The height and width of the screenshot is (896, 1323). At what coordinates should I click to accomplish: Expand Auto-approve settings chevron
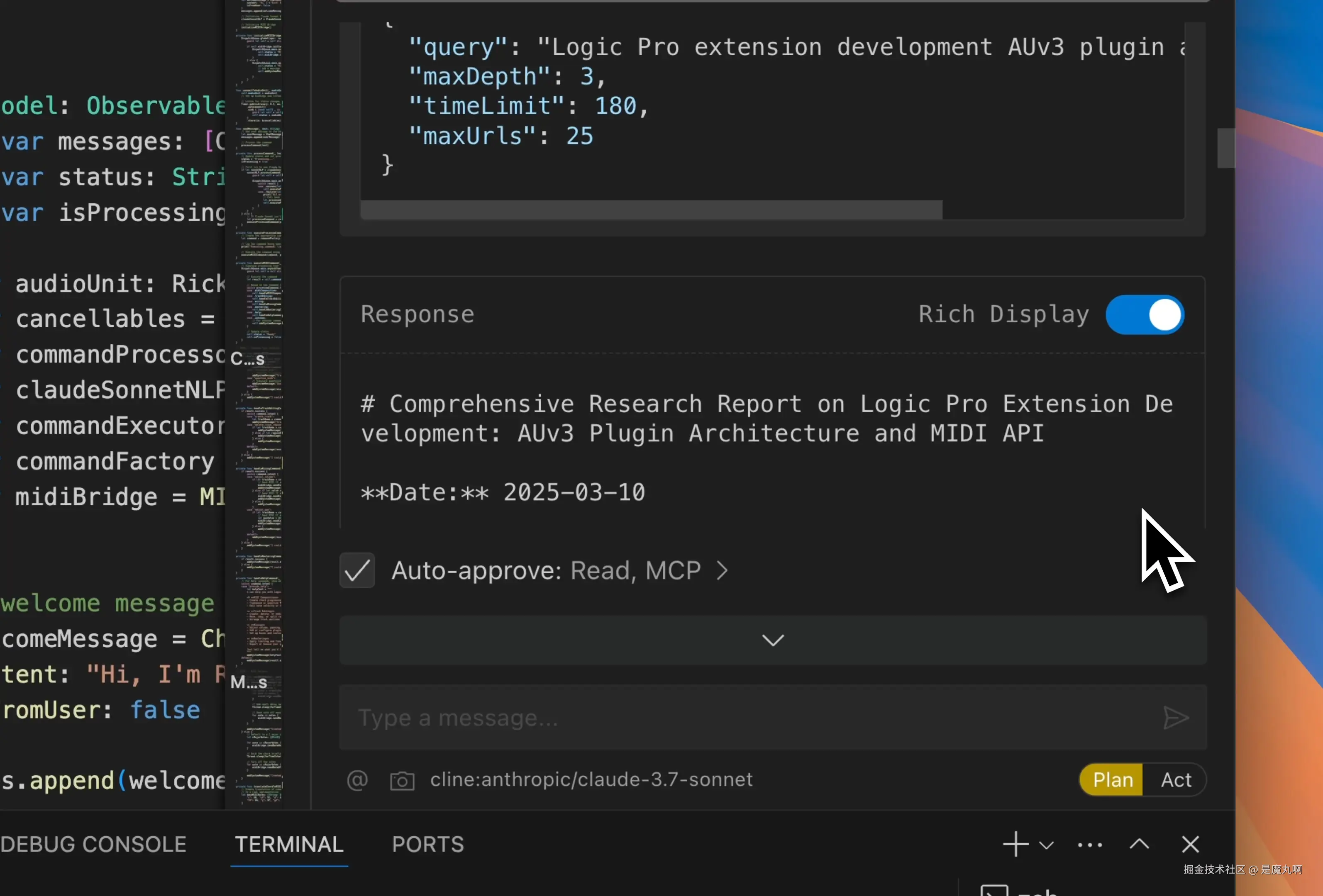(x=722, y=571)
